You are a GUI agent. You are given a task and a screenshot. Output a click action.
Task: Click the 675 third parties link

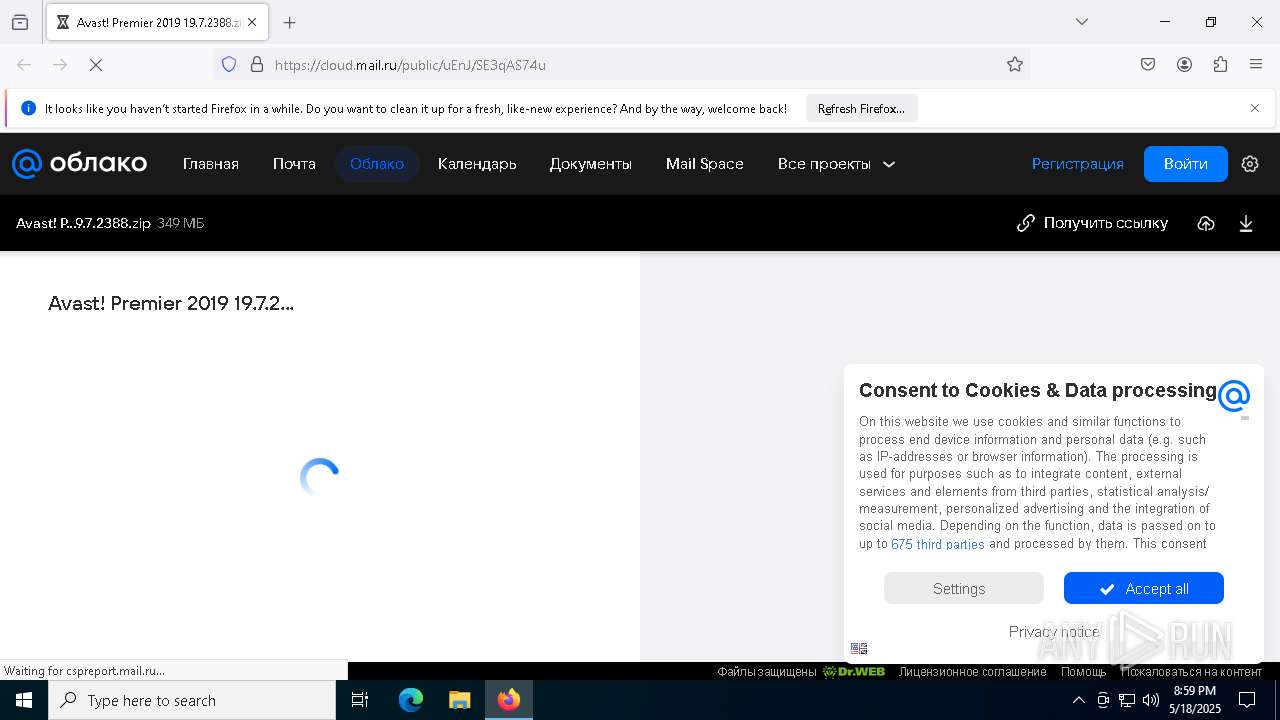938,544
